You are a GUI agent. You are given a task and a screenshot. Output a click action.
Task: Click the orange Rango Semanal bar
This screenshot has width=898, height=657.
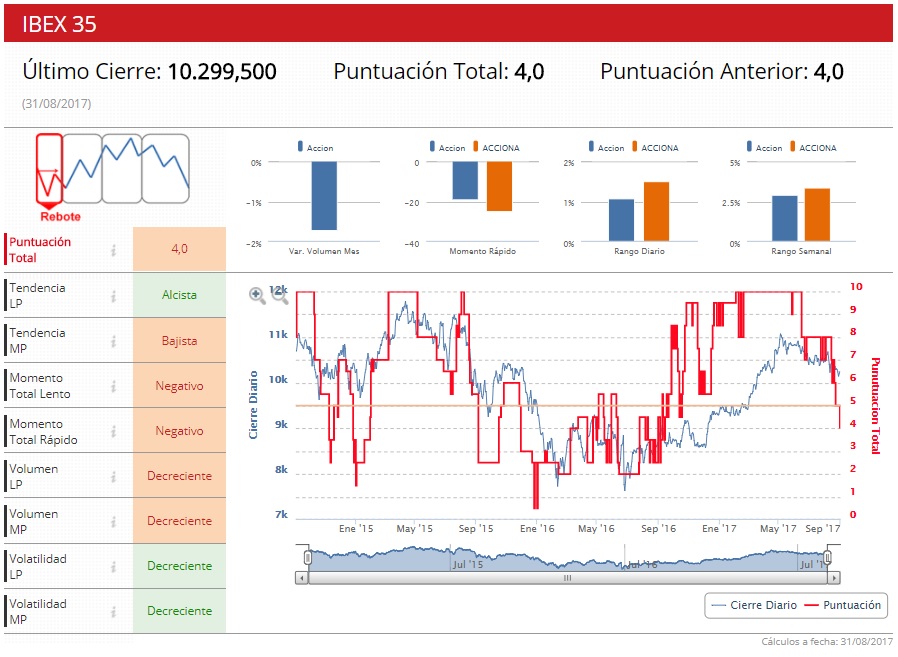[x=817, y=215]
